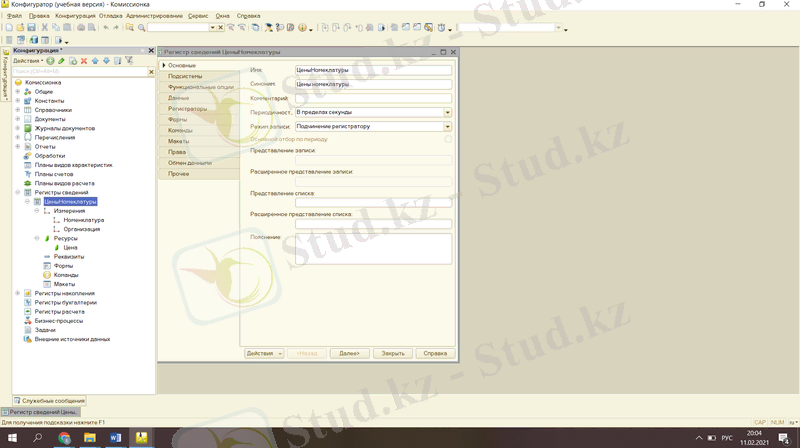Select 'Организация' dimension in tree
The height and width of the screenshot is (448, 800).
[82, 229]
